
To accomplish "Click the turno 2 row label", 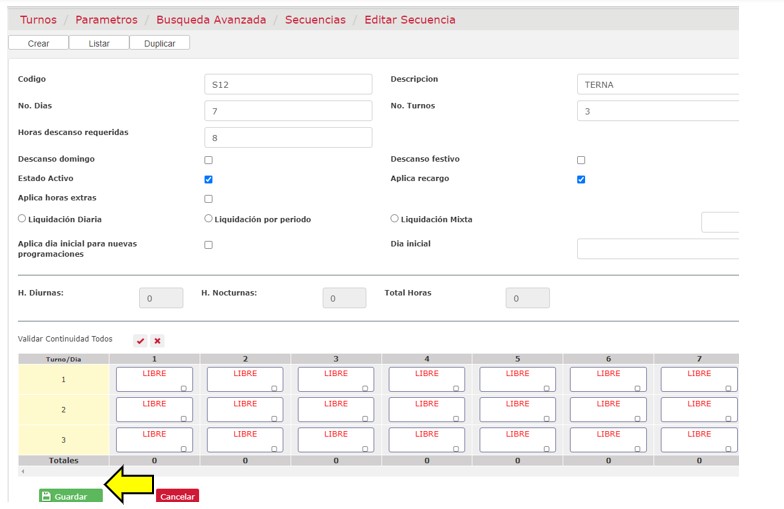I will pyautogui.click(x=64, y=410).
